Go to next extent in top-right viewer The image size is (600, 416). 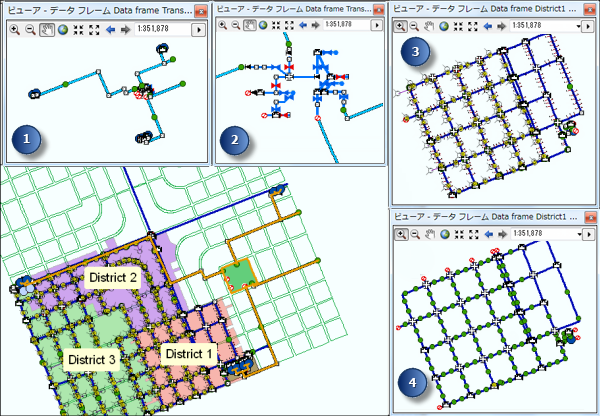coord(501,26)
